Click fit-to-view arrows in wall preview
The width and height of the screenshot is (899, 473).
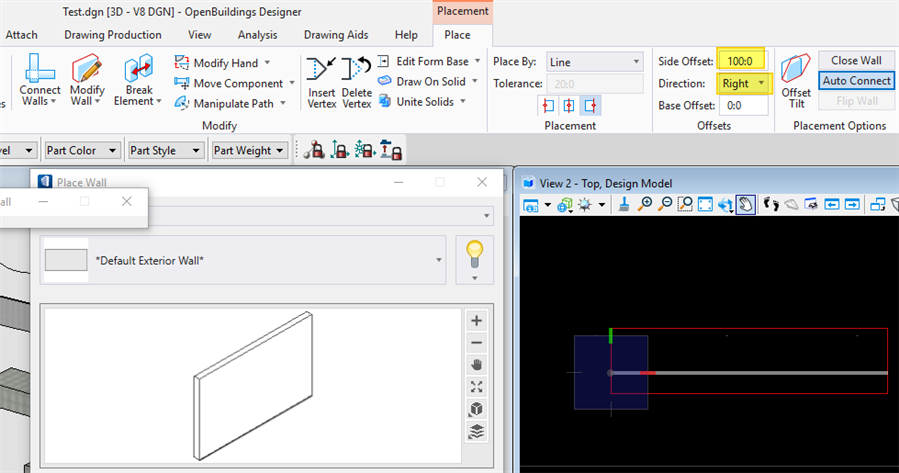tap(476, 387)
